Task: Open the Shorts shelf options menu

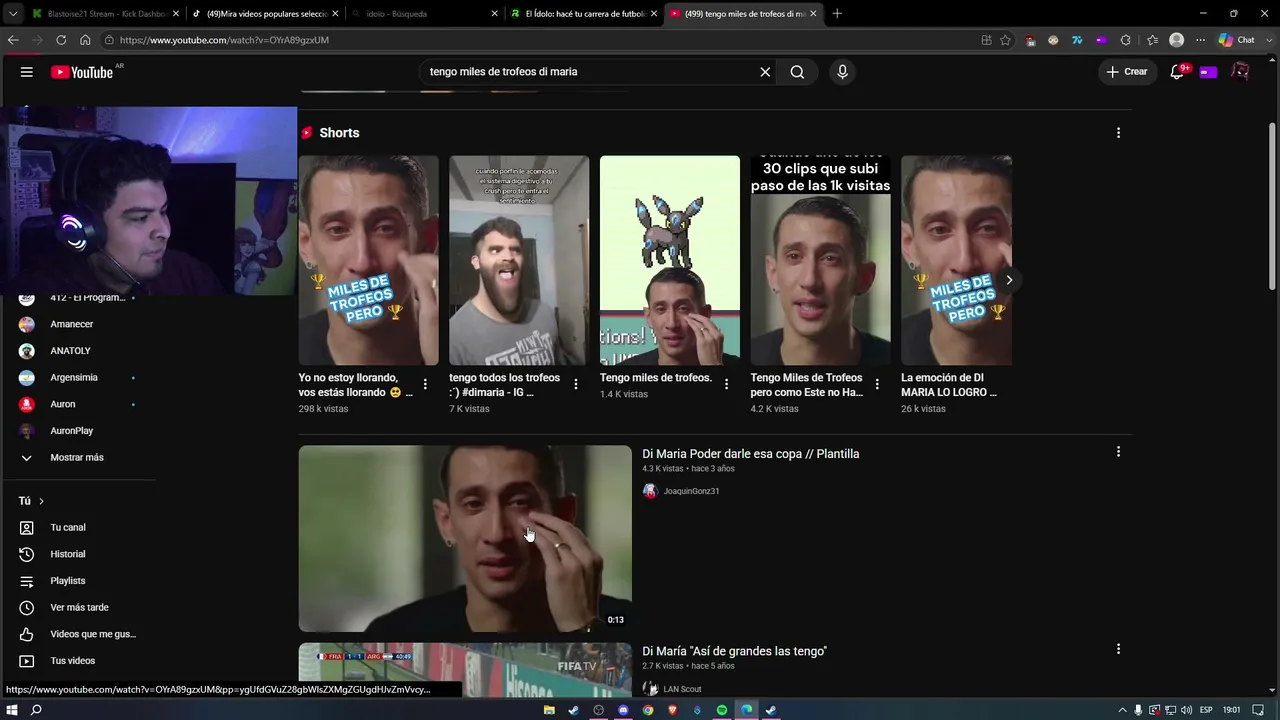Action: point(1118,133)
